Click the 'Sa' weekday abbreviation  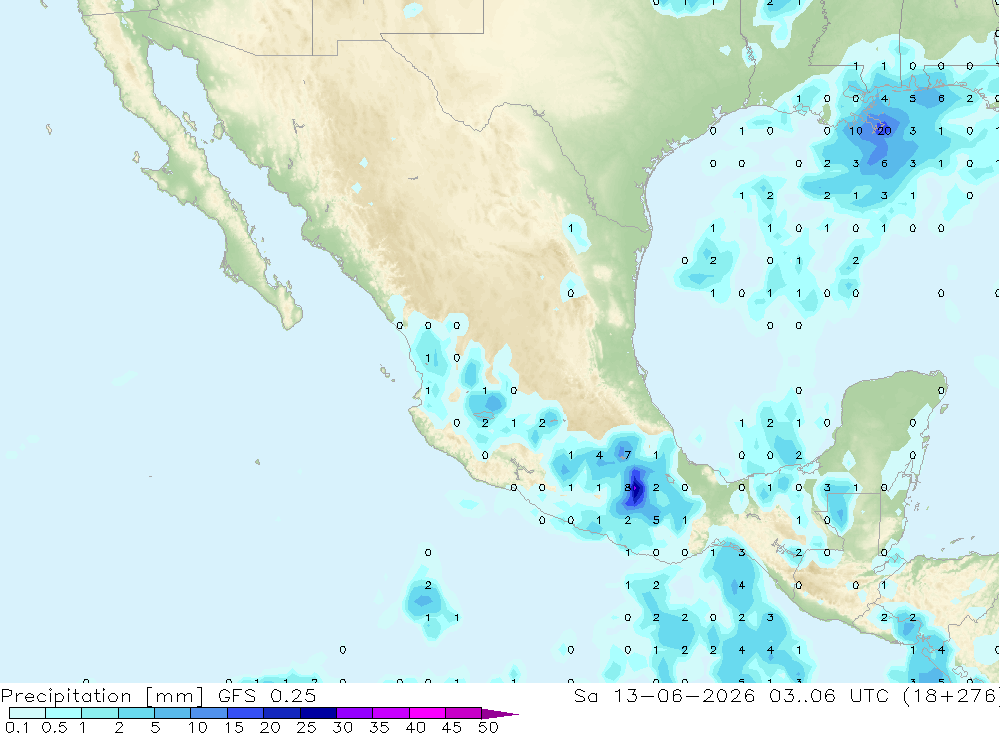point(585,695)
